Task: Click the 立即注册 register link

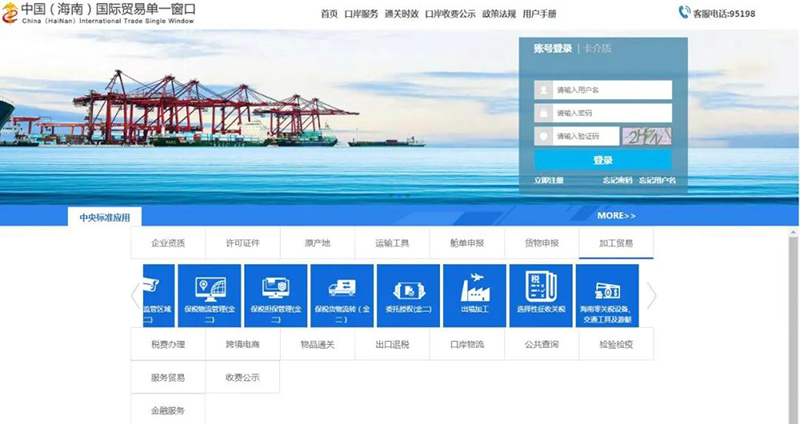Action: click(x=549, y=180)
